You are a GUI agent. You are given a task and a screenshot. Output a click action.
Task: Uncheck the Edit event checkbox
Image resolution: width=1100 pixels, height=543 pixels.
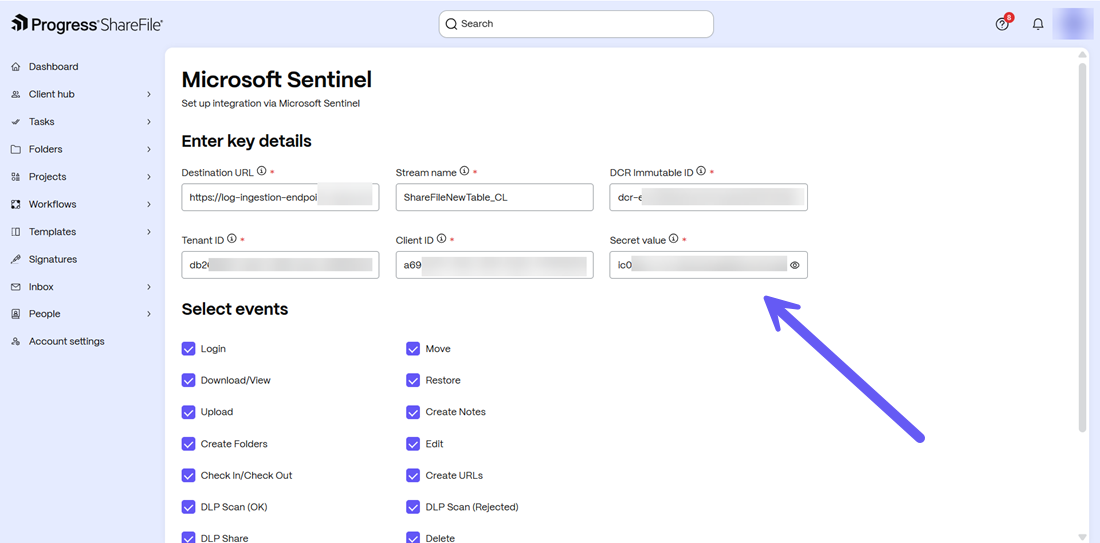point(413,444)
